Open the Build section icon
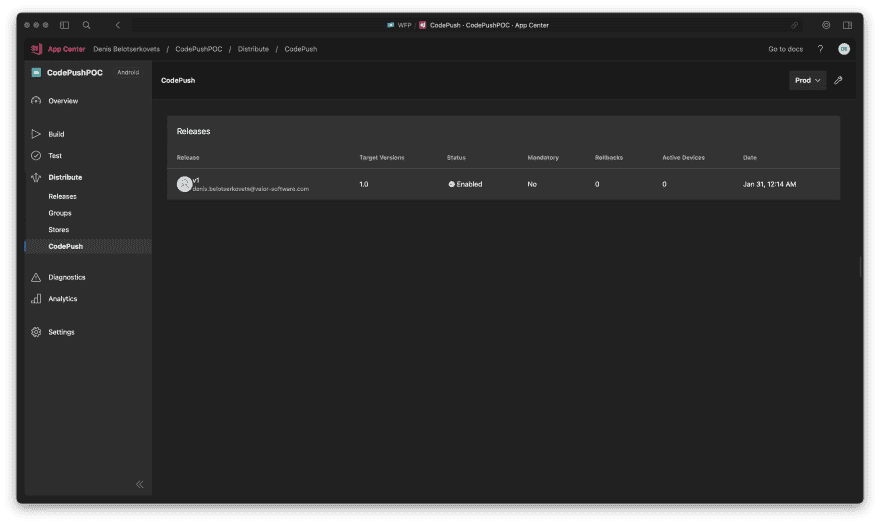 coord(36,134)
